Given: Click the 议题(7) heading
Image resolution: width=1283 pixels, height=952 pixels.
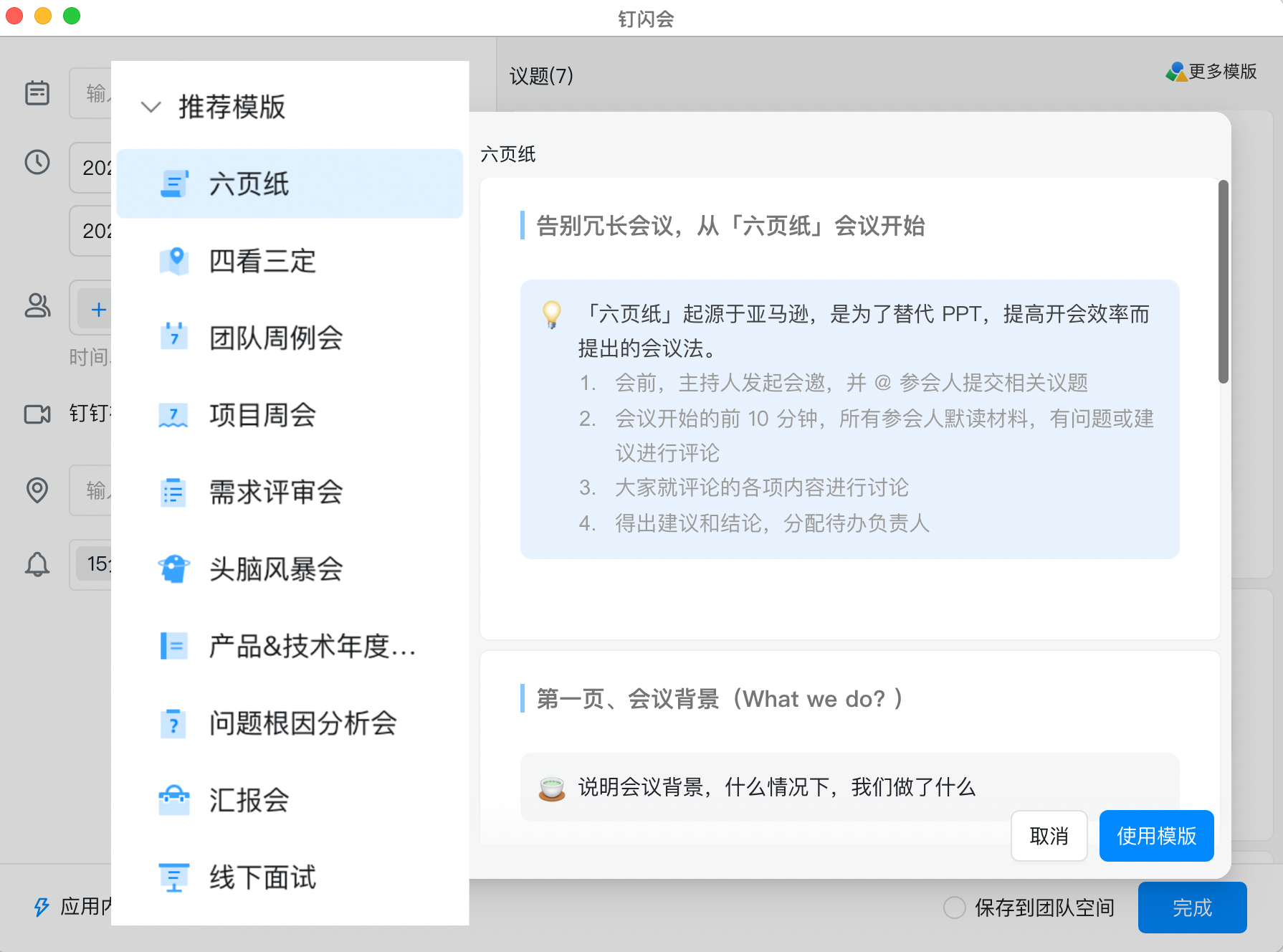Looking at the screenshot, I should coord(542,76).
